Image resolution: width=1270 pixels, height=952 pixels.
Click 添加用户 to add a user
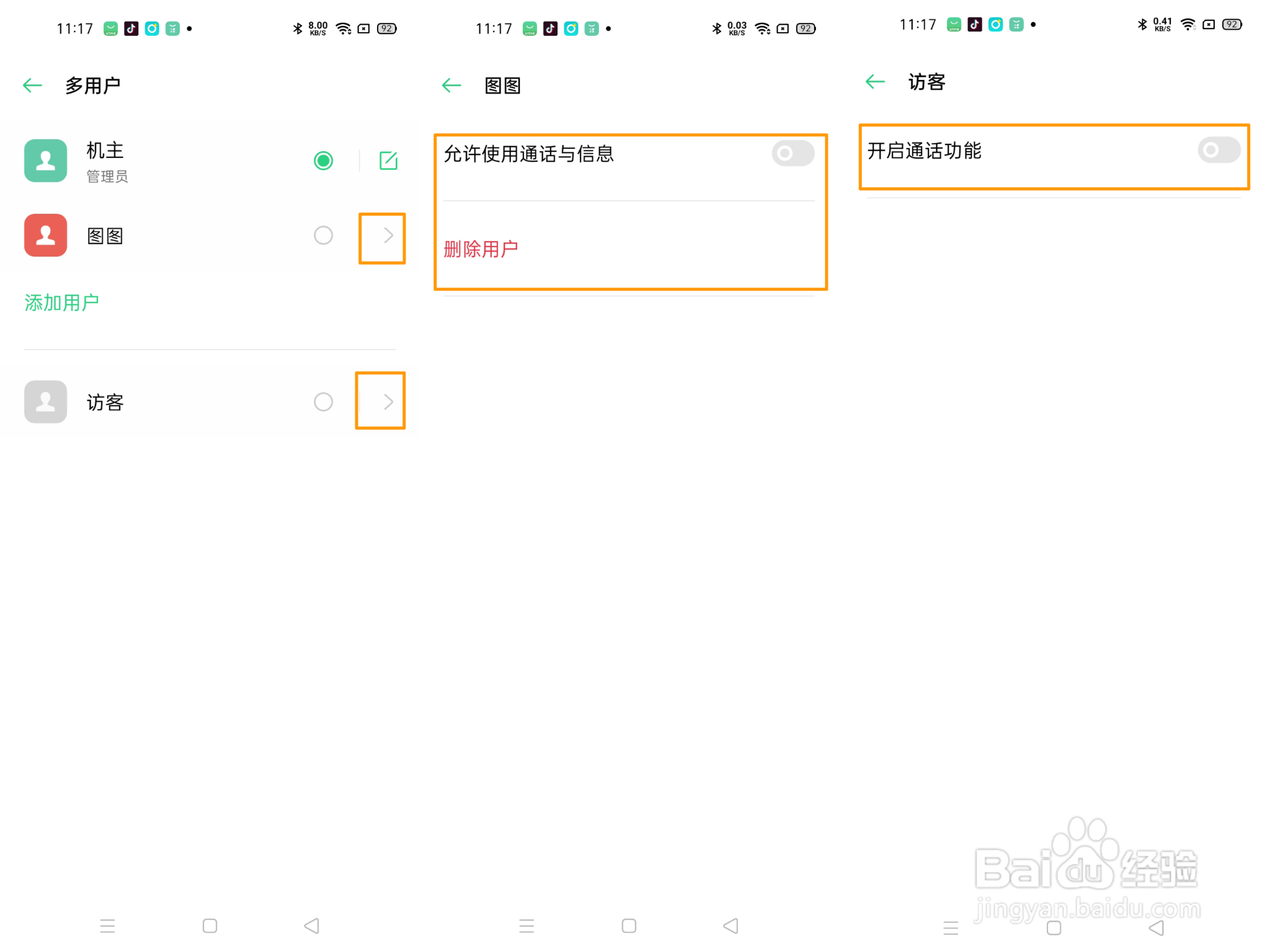pos(61,302)
